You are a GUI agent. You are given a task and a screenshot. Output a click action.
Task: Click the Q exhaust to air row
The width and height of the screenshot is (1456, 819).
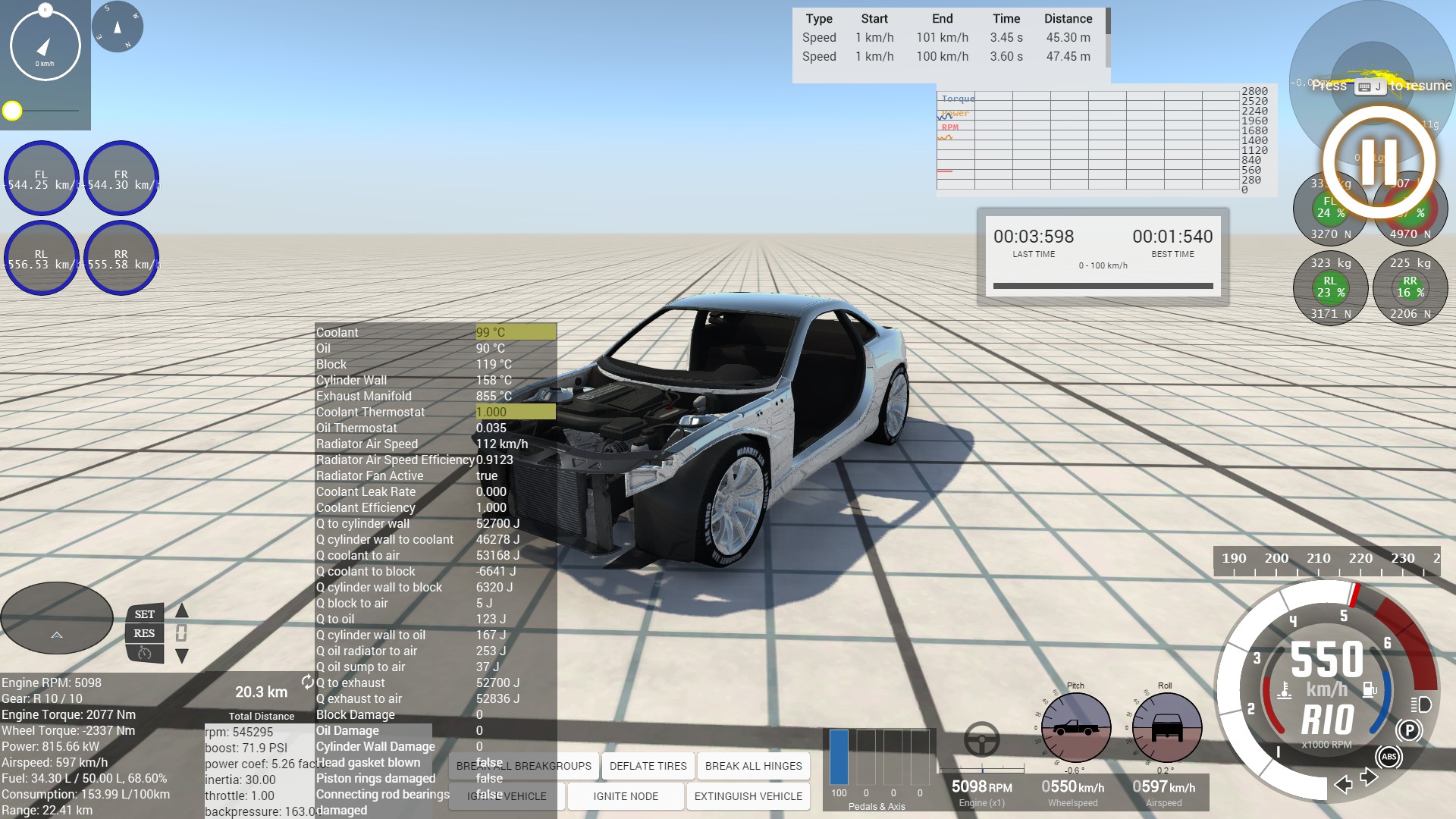tap(435, 698)
